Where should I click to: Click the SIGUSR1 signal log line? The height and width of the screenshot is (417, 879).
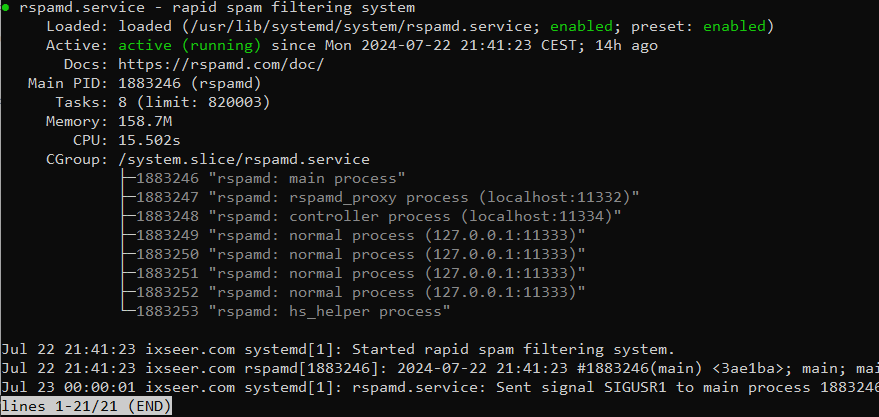[440, 387]
